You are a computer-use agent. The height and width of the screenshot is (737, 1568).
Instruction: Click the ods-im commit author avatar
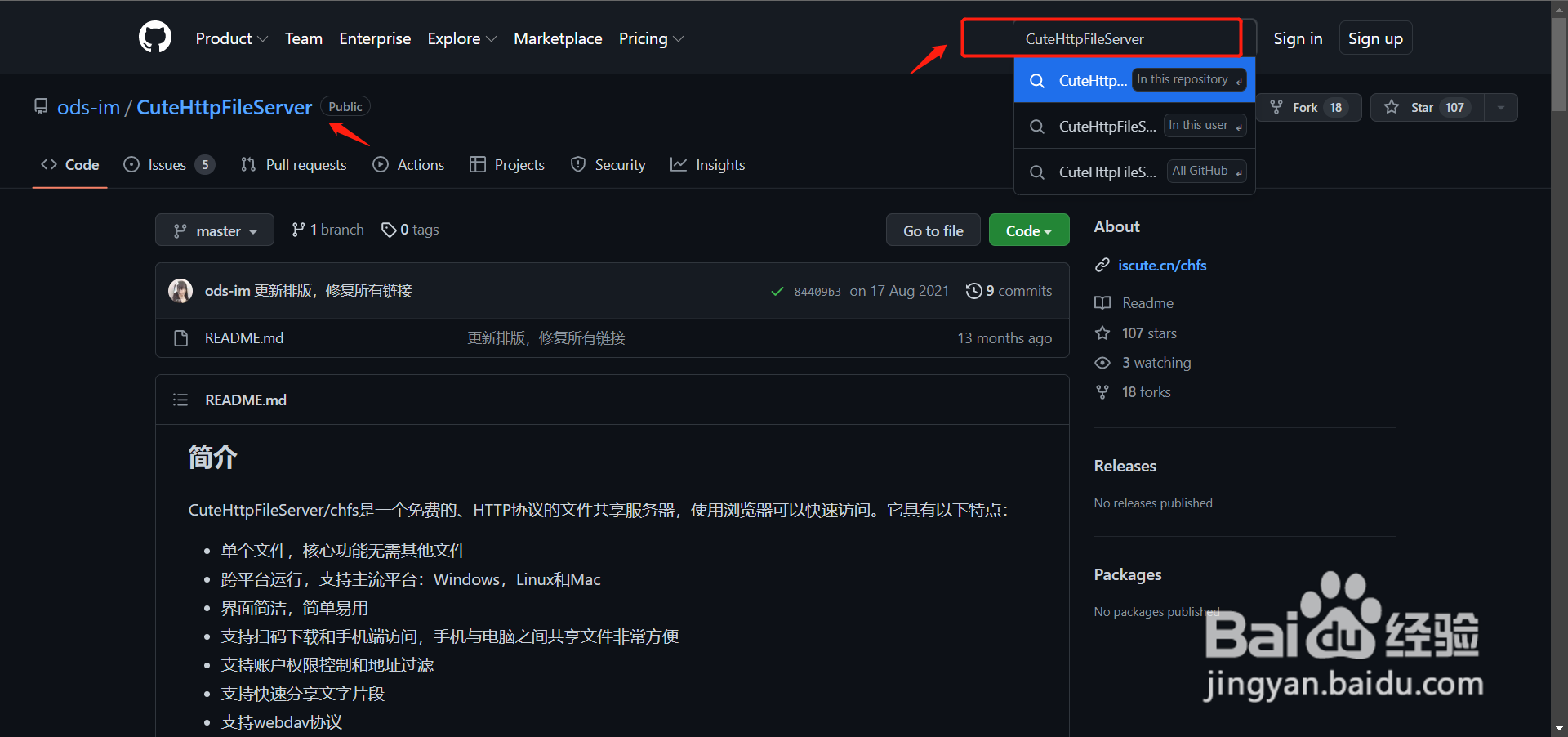[x=180, y=290]
